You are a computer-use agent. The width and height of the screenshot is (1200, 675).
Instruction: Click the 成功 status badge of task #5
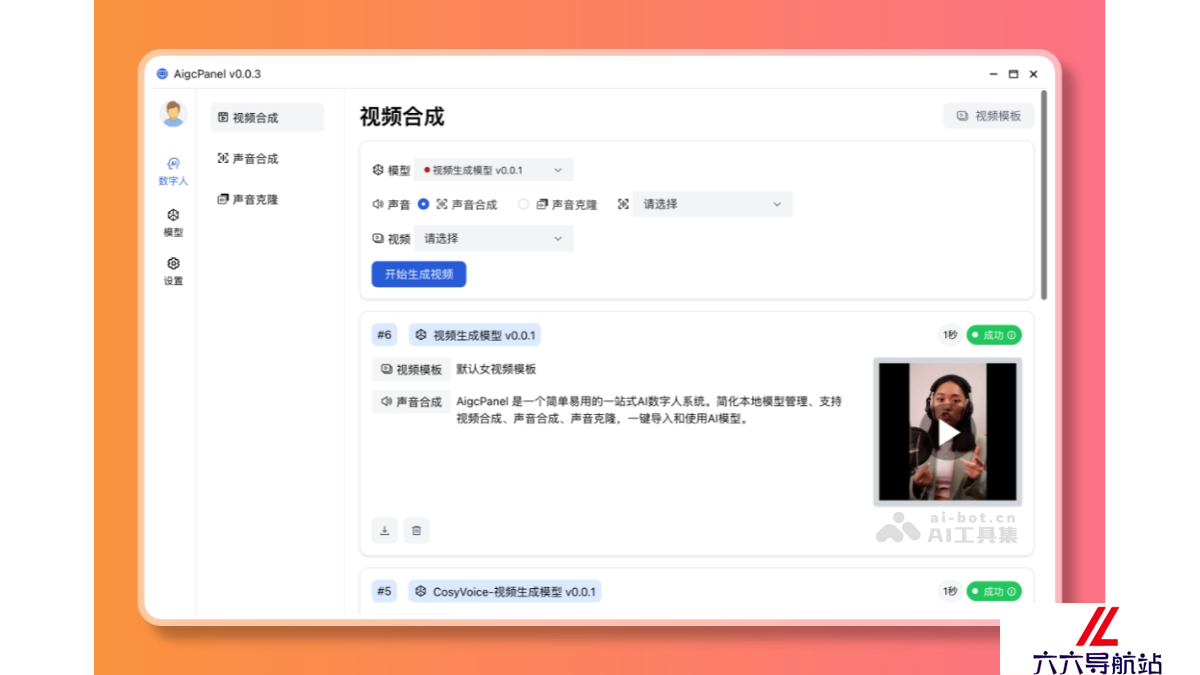click(994, 591)
